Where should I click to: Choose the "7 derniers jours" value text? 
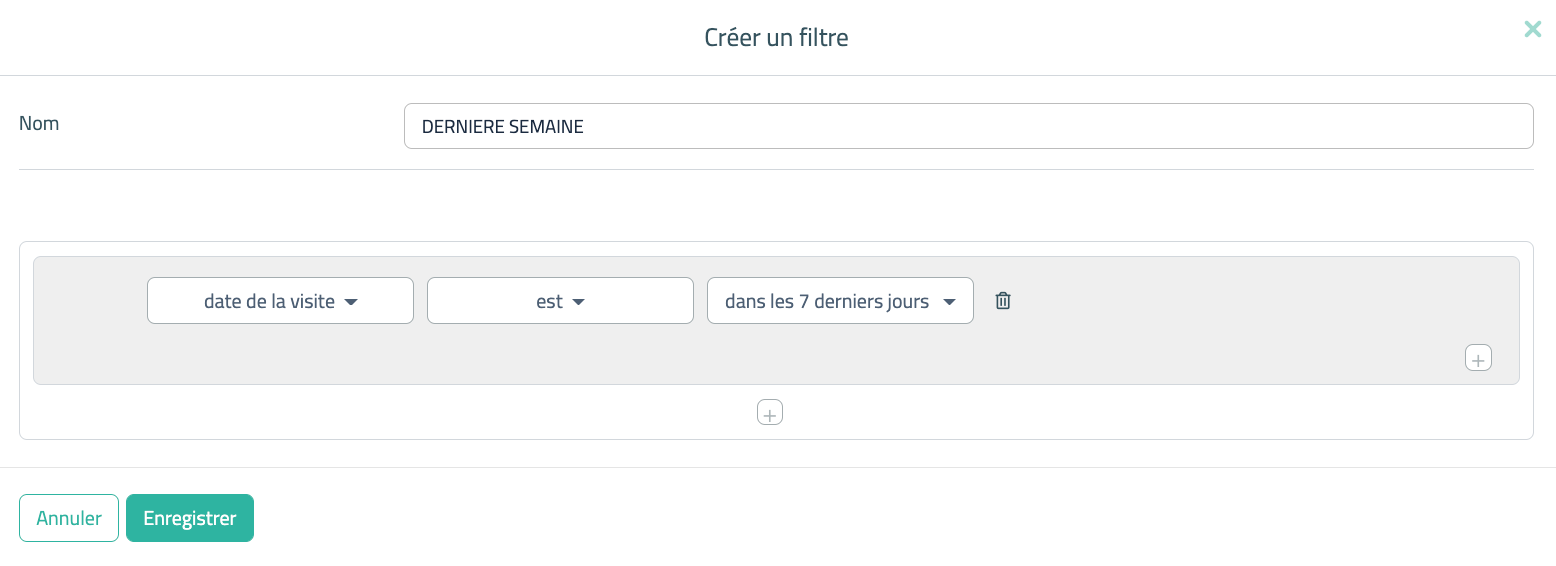(x=864, y=301)
